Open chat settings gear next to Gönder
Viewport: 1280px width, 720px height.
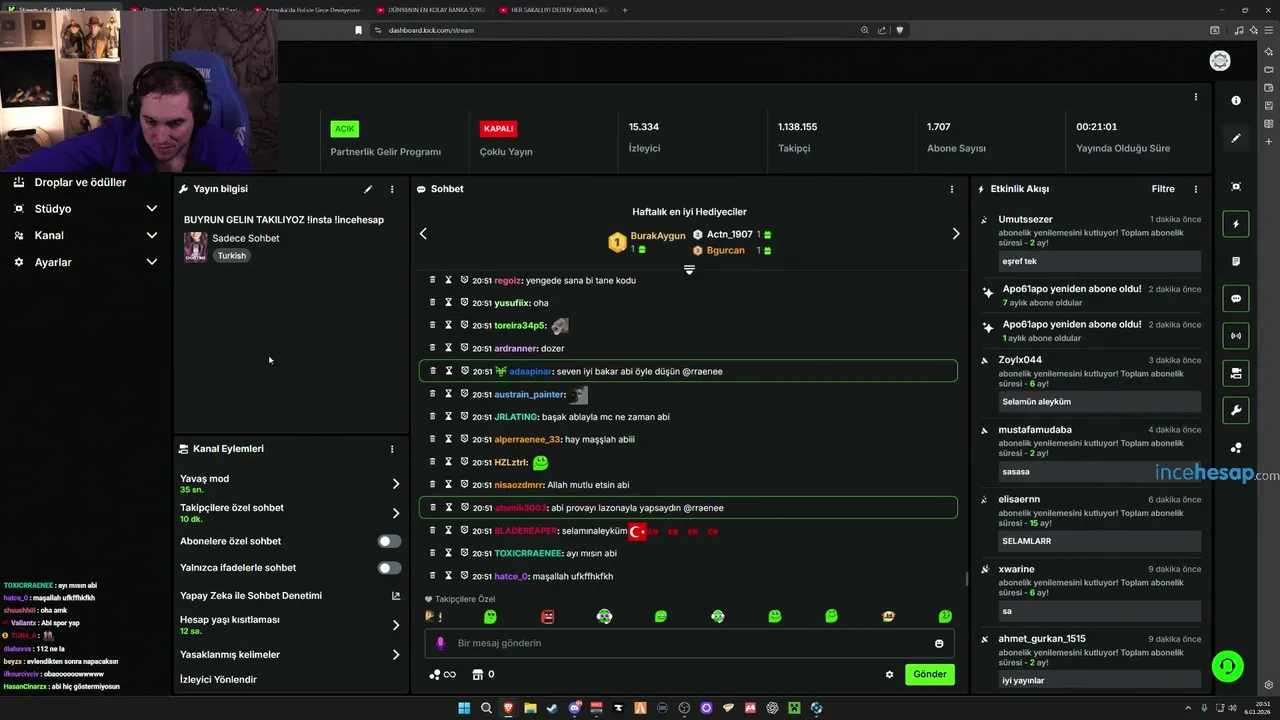pyautogui.click(x=889, y=674)
